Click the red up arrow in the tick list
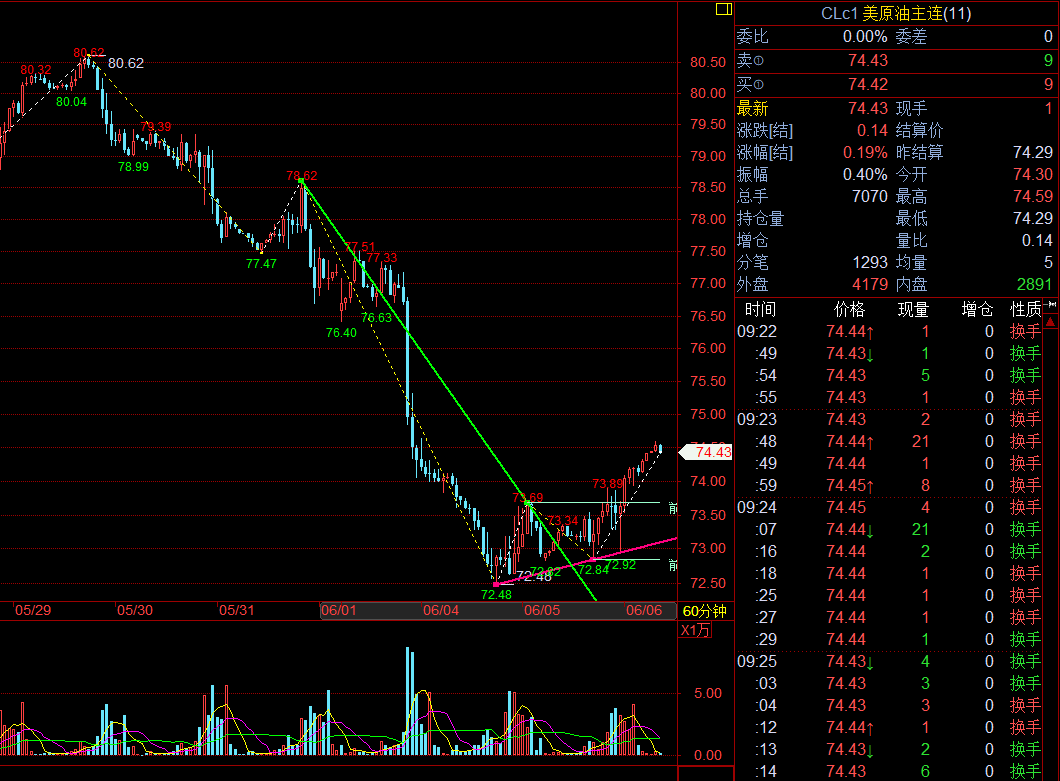 (1051, 323)
